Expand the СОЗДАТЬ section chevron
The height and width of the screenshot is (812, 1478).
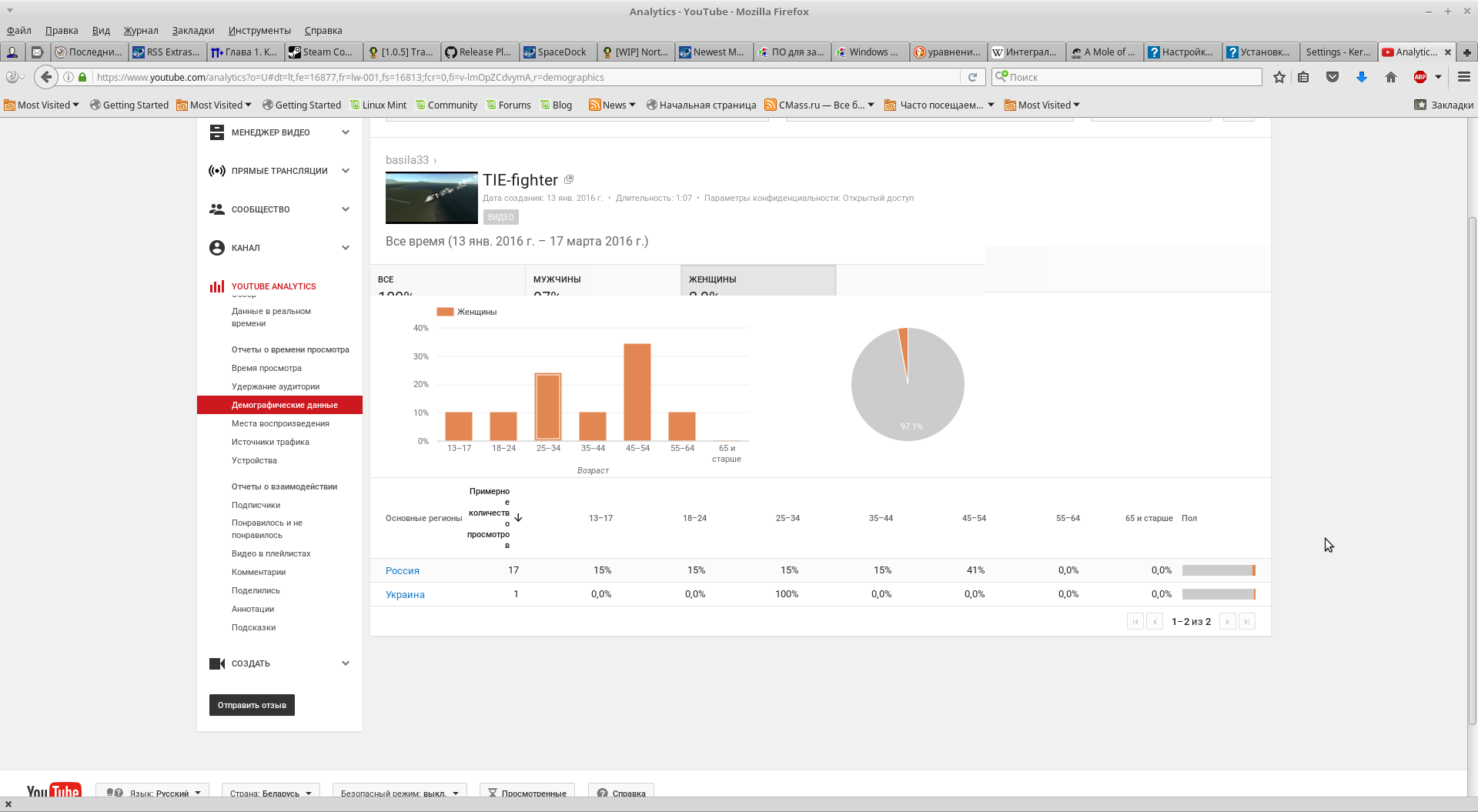[346, 663]
